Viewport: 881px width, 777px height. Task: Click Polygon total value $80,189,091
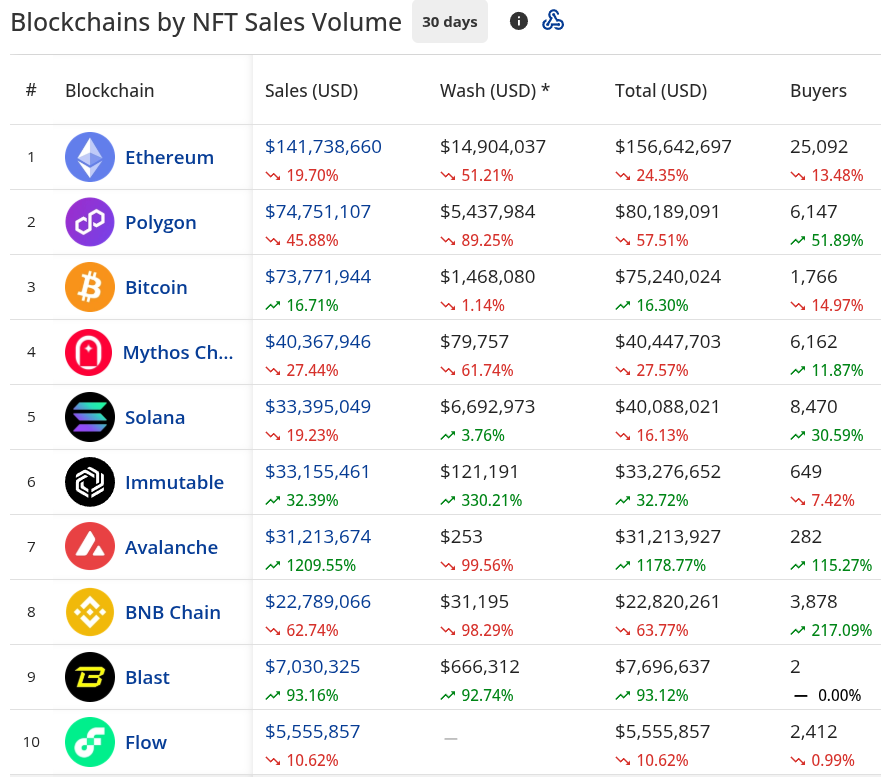point(667,212)
